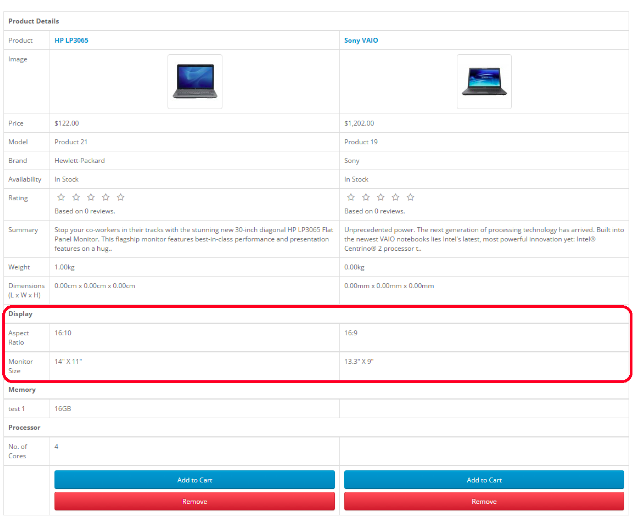The height and width of the screenshot is (524, 644).
Task: Click the 14" X 11" monitor size value
Action: pos(68,361)
